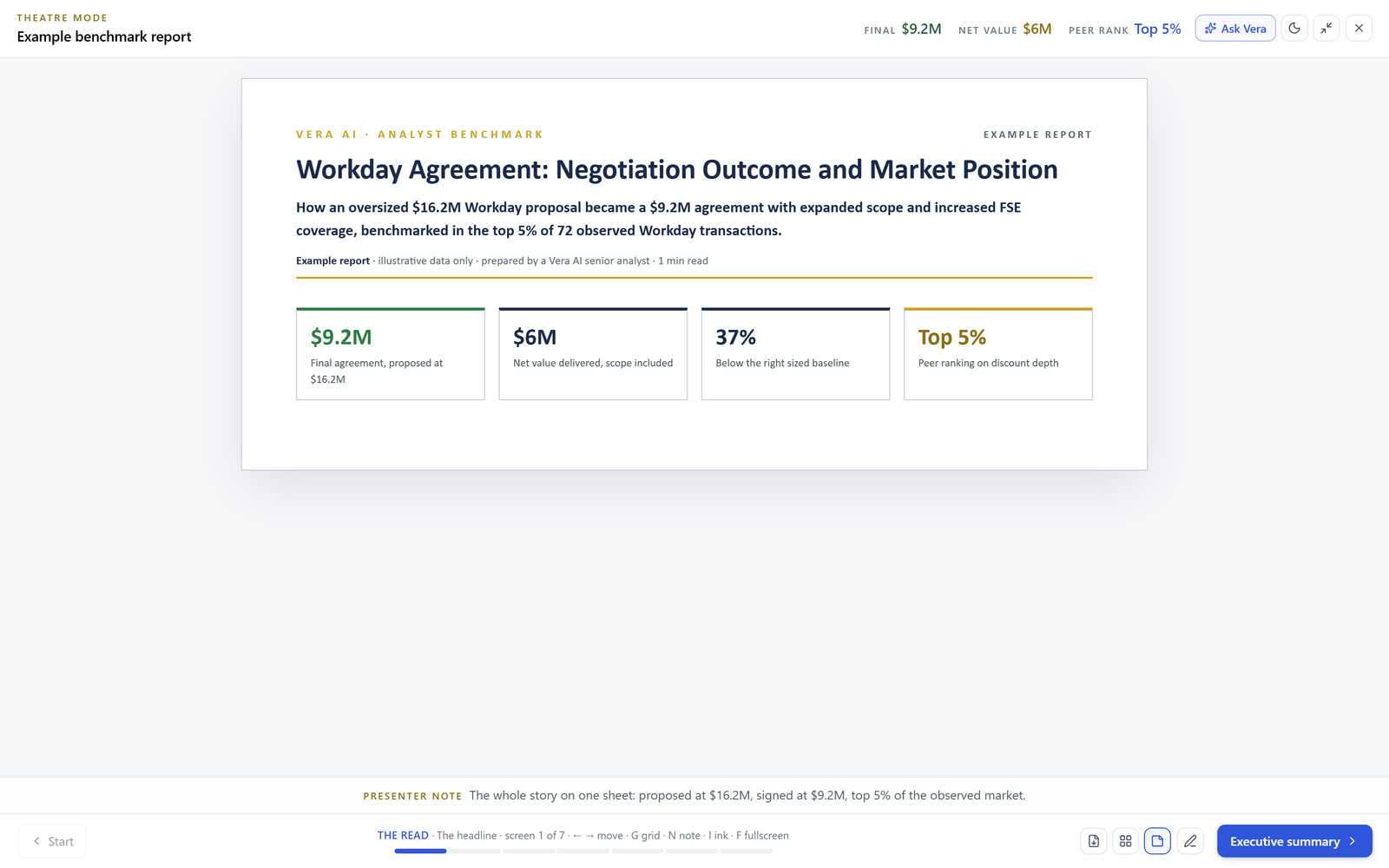Image resolution: width=1389 pixels, height=868 pixels.
Task: Toggle dark mode moon icon
Action: pos(1294,29)
